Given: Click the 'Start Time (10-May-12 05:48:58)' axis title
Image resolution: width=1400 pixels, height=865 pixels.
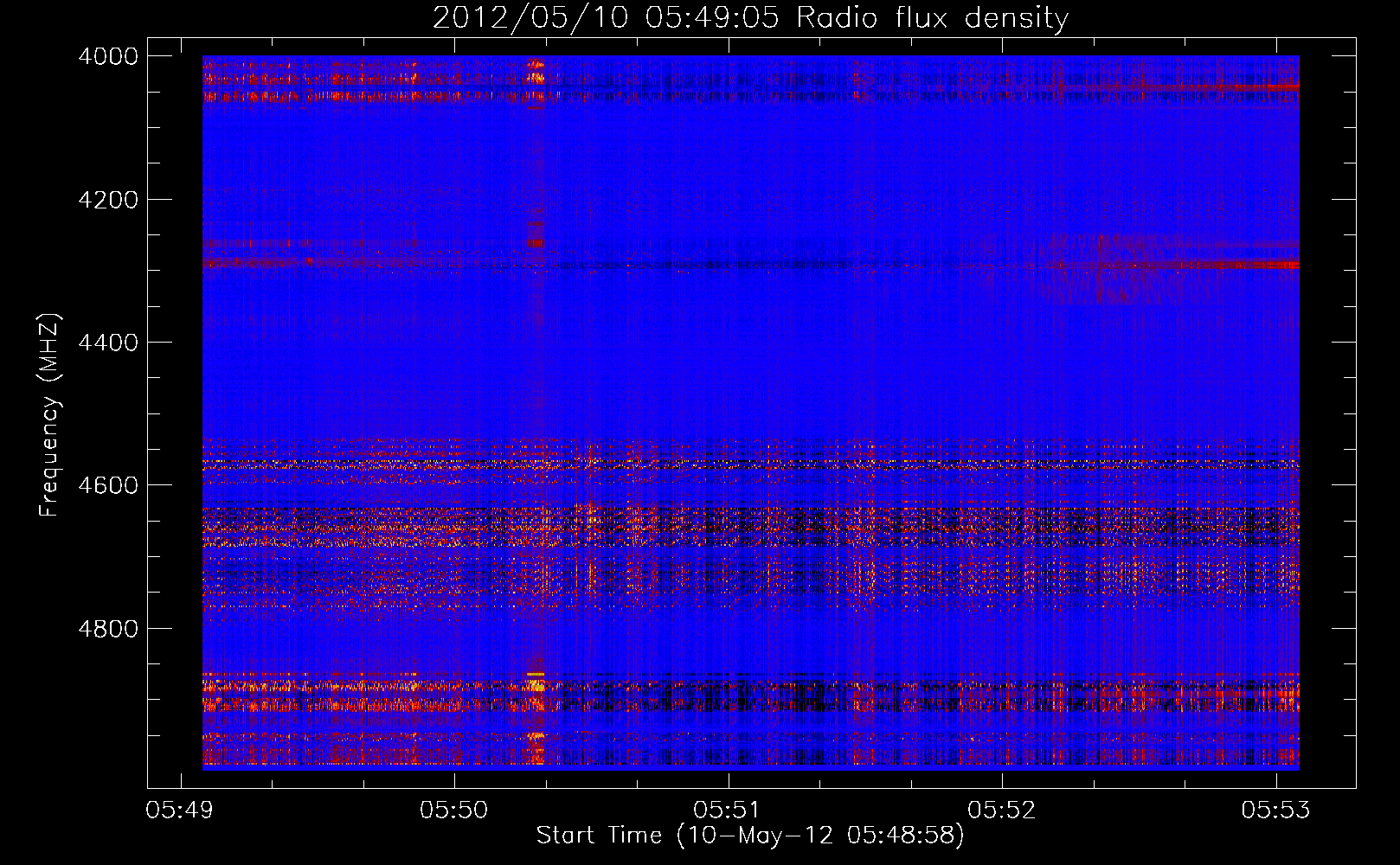Looking at the screenshot, I should coord(750,836).
